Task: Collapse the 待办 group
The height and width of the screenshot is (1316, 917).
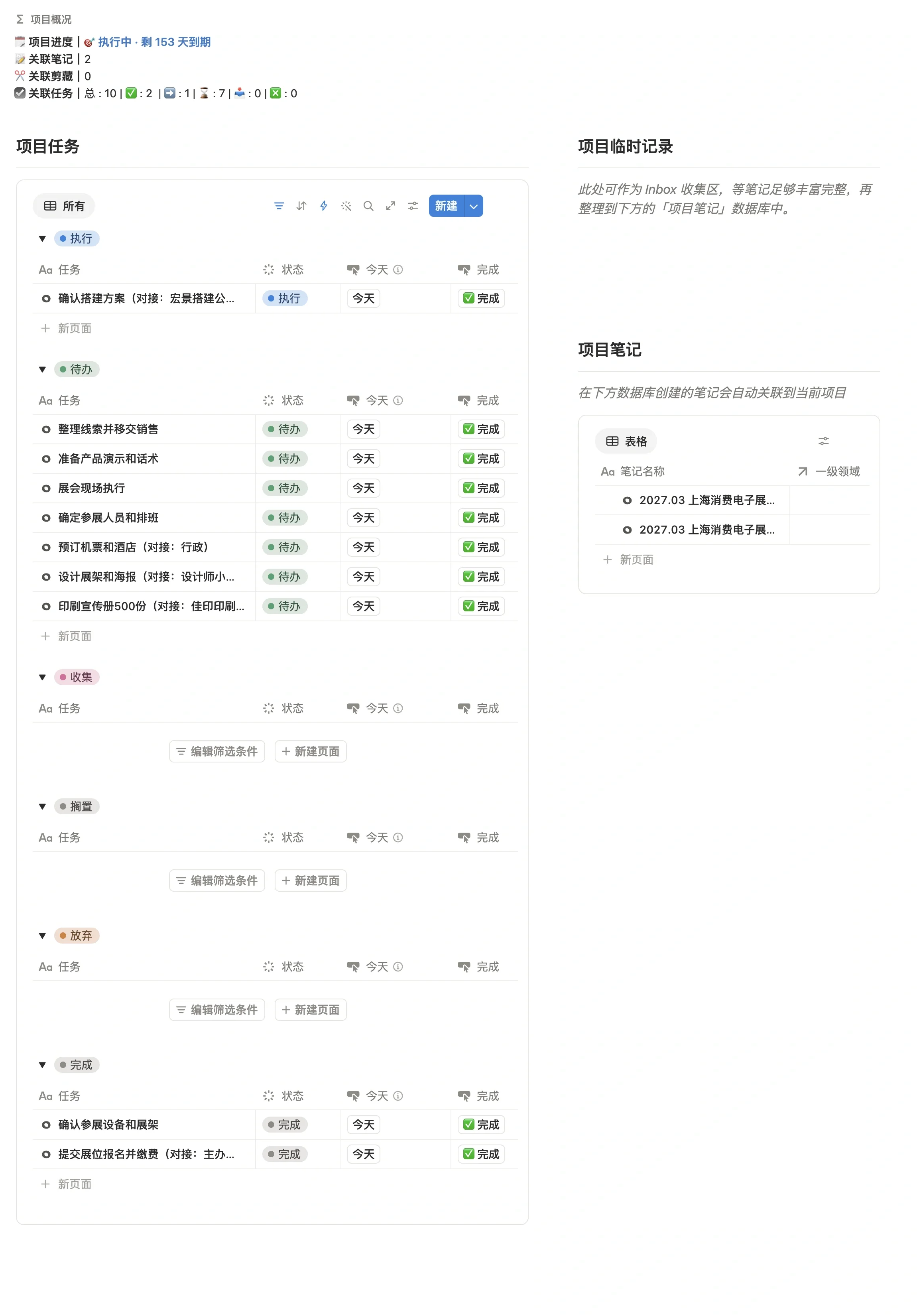Action: pyautogui.click(x=42, y=370)
